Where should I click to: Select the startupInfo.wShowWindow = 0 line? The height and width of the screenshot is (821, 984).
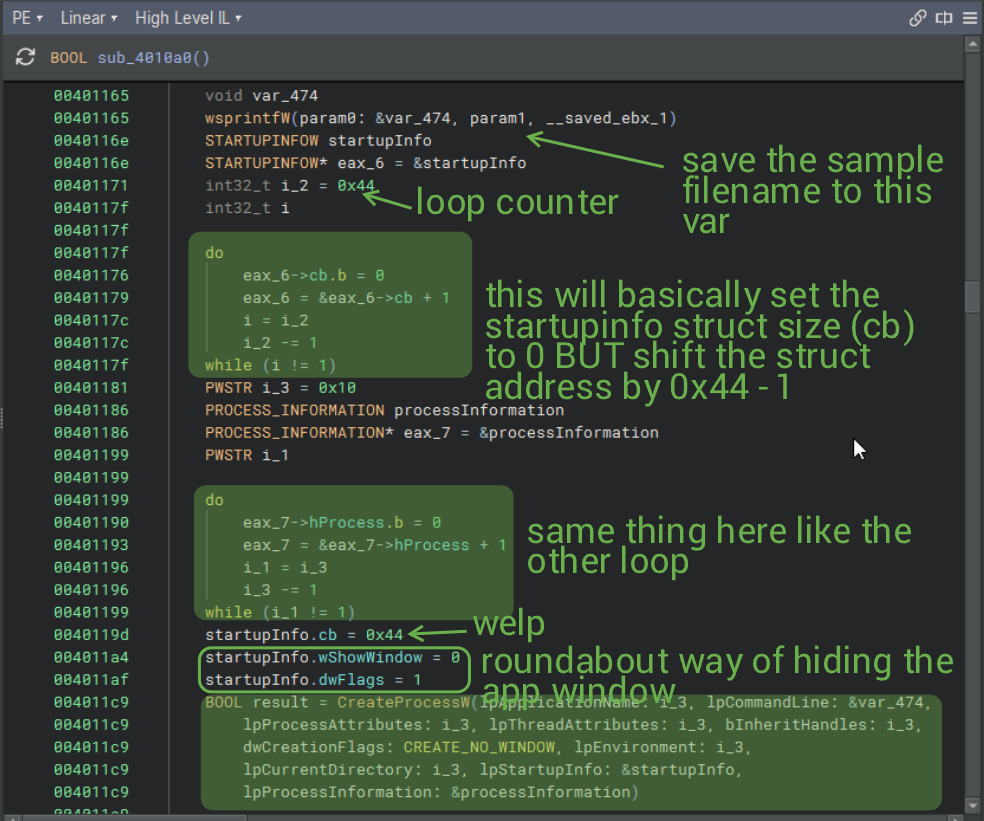[x=332, y=658]
